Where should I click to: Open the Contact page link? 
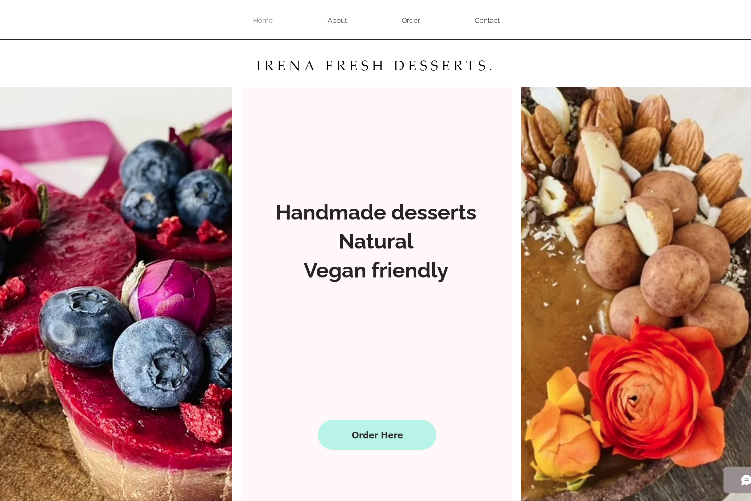tap(487, 20)
